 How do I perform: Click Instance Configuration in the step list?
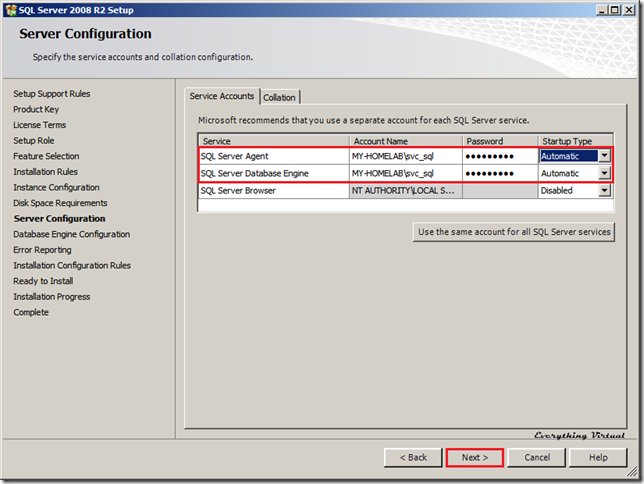[x=56, y=187]
